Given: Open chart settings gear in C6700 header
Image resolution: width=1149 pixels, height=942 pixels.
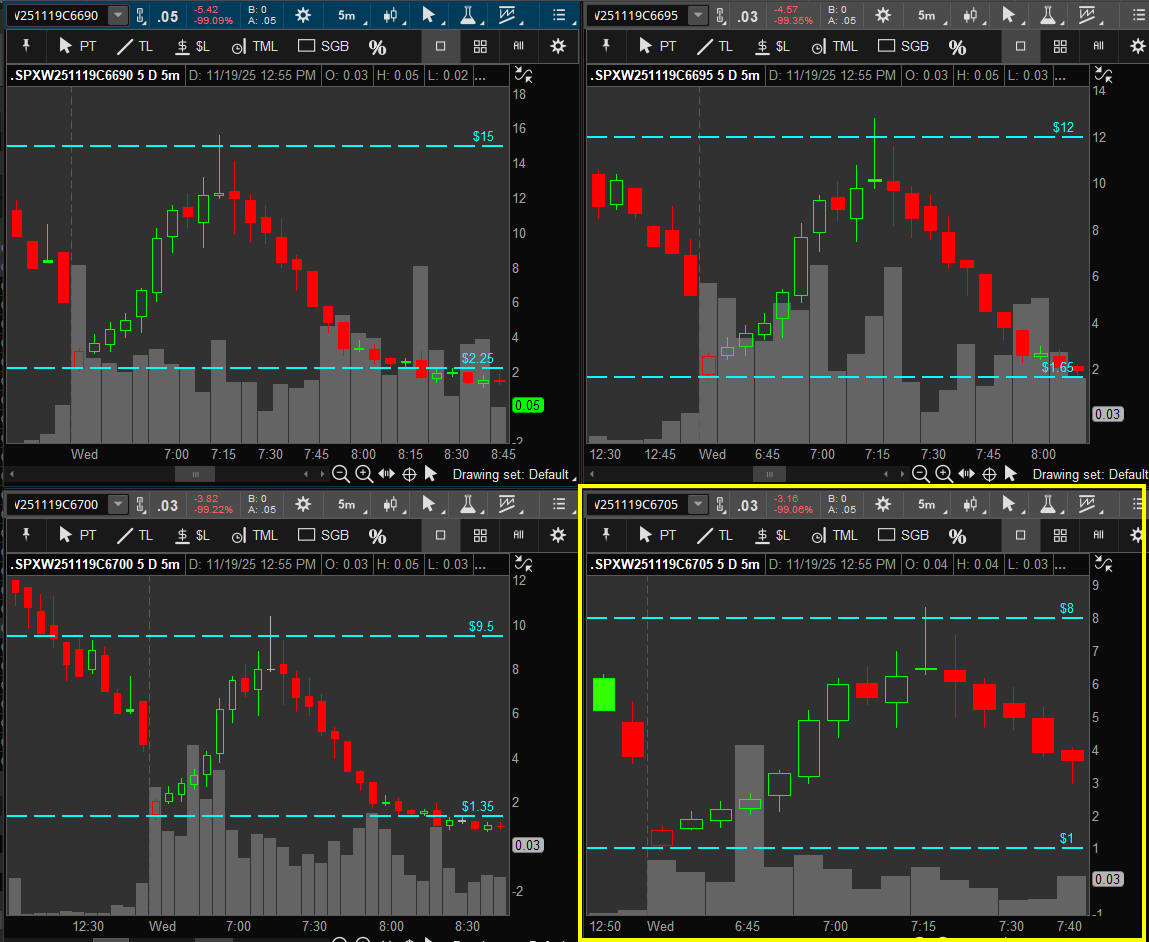Looking at the screenshot, I should coord(303,504).
